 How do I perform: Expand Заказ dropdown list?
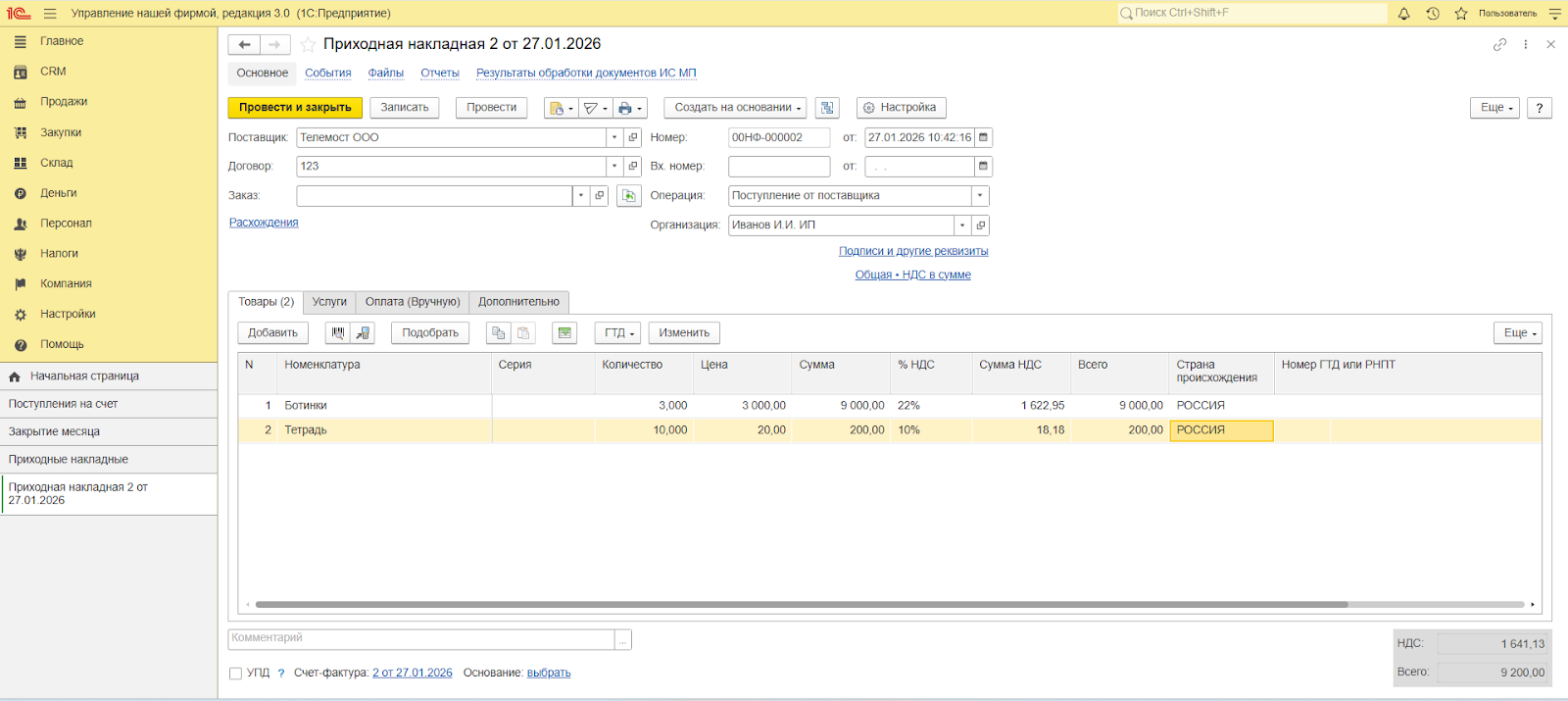pyautogui.click(x=581, y=196)
